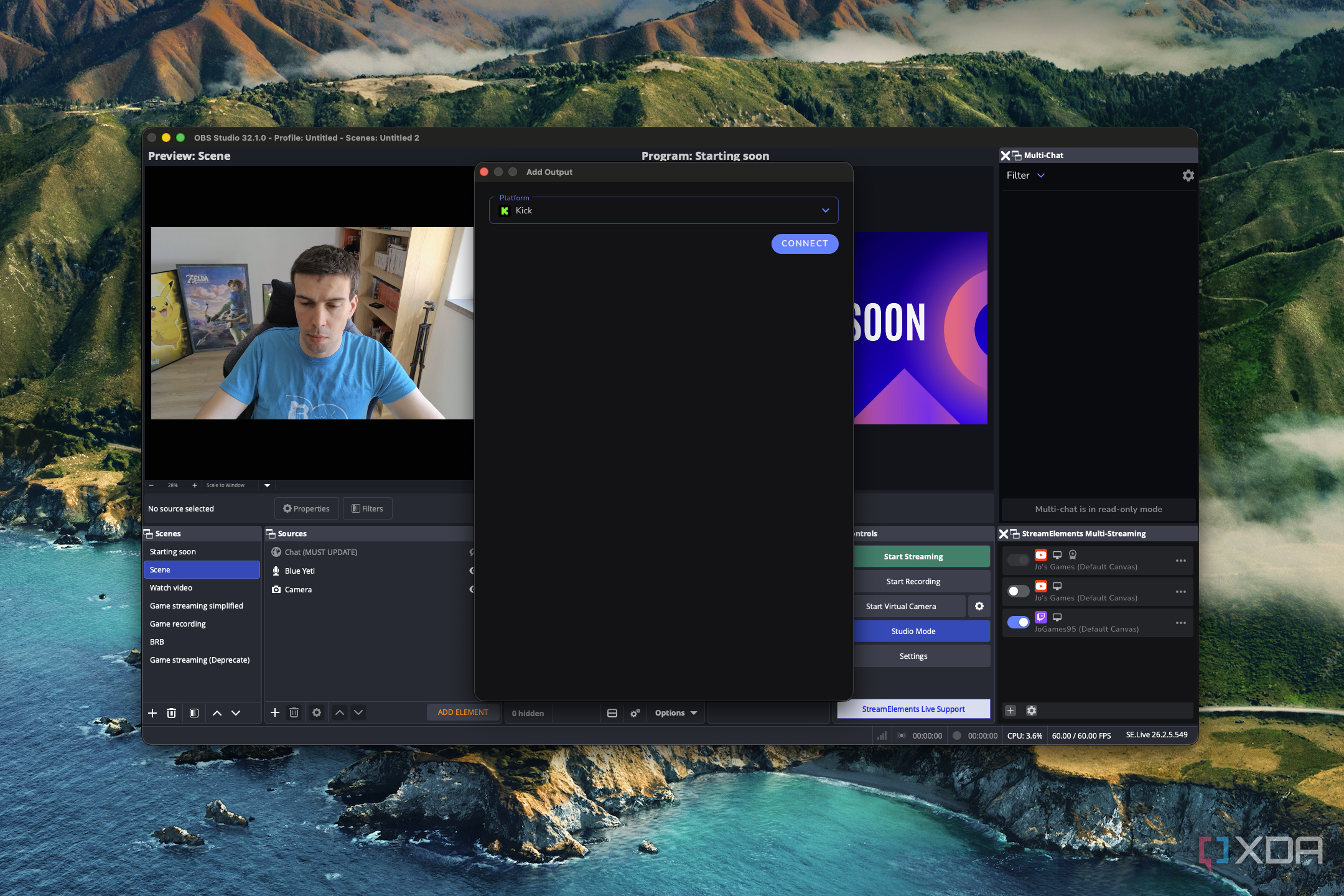
Task: Add a new source with plus icon
Action: tap(275, 712)
